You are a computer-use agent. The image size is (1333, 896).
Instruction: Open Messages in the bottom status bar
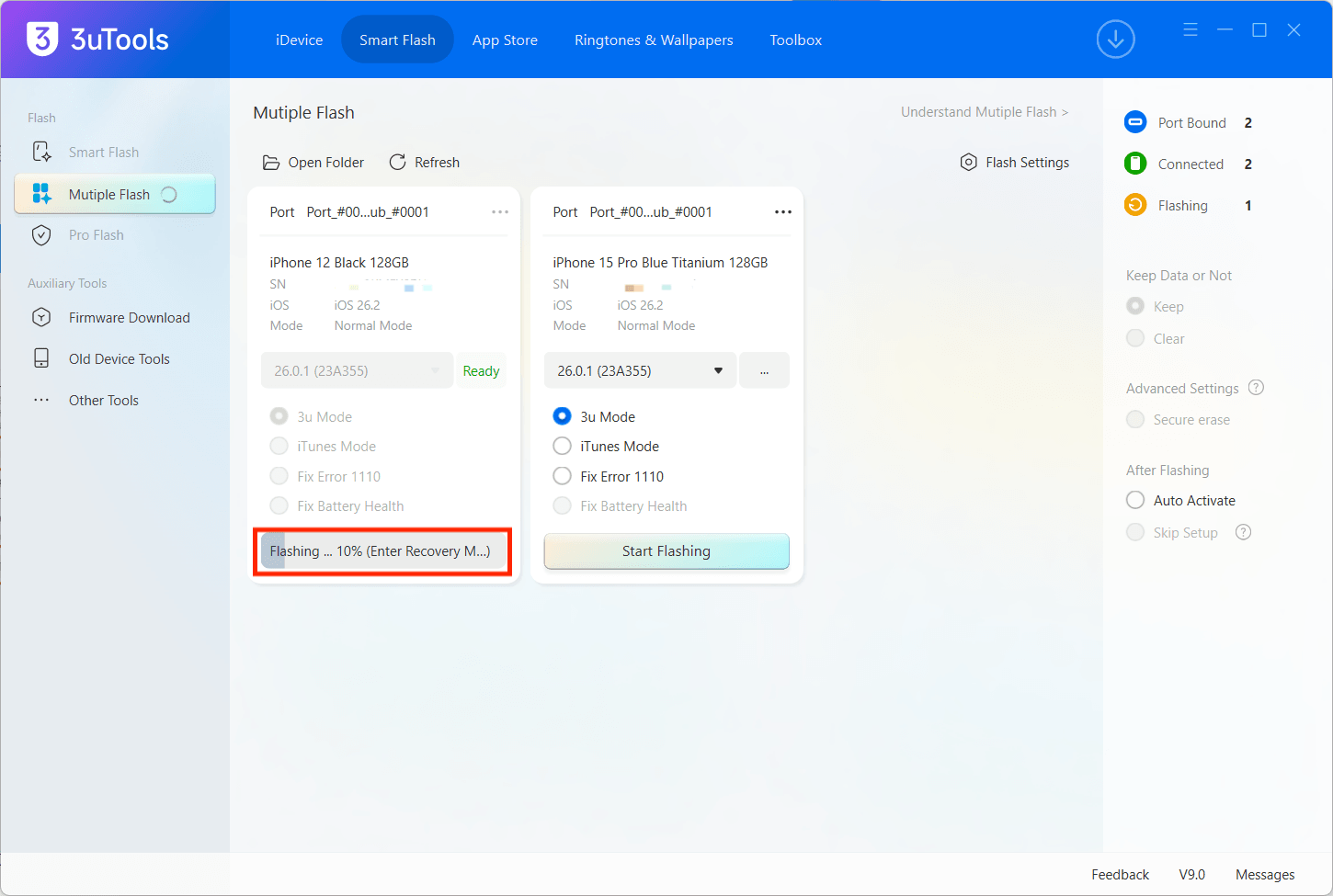coord(1265,874)
